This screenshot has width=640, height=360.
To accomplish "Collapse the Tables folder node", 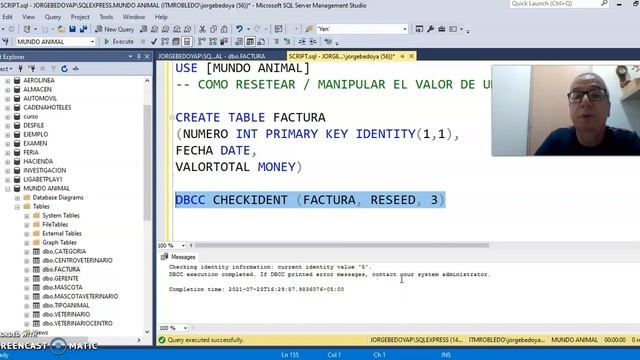I will 17,207.
